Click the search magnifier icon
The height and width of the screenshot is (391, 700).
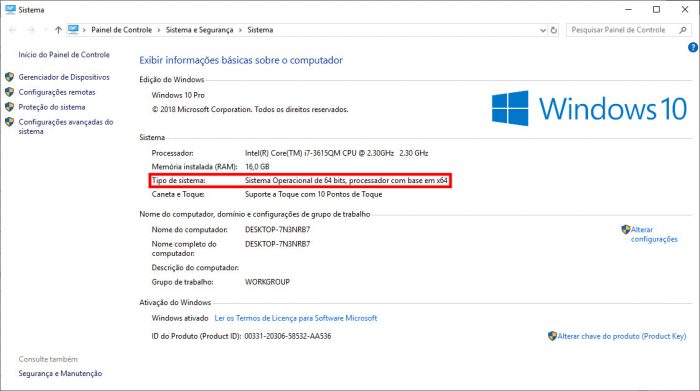683,30
